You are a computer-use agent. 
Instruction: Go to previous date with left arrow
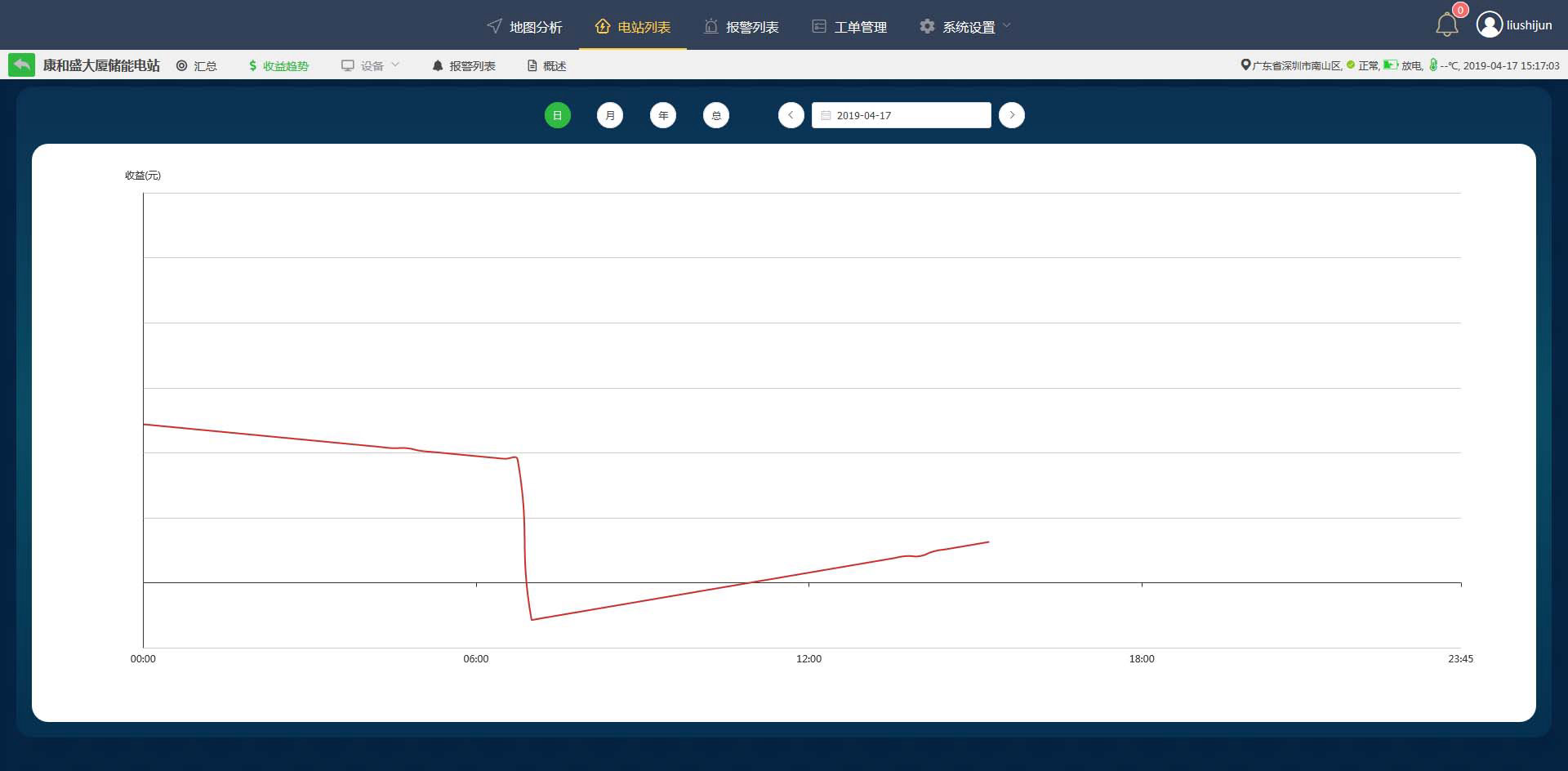click(x=791, y=115)
